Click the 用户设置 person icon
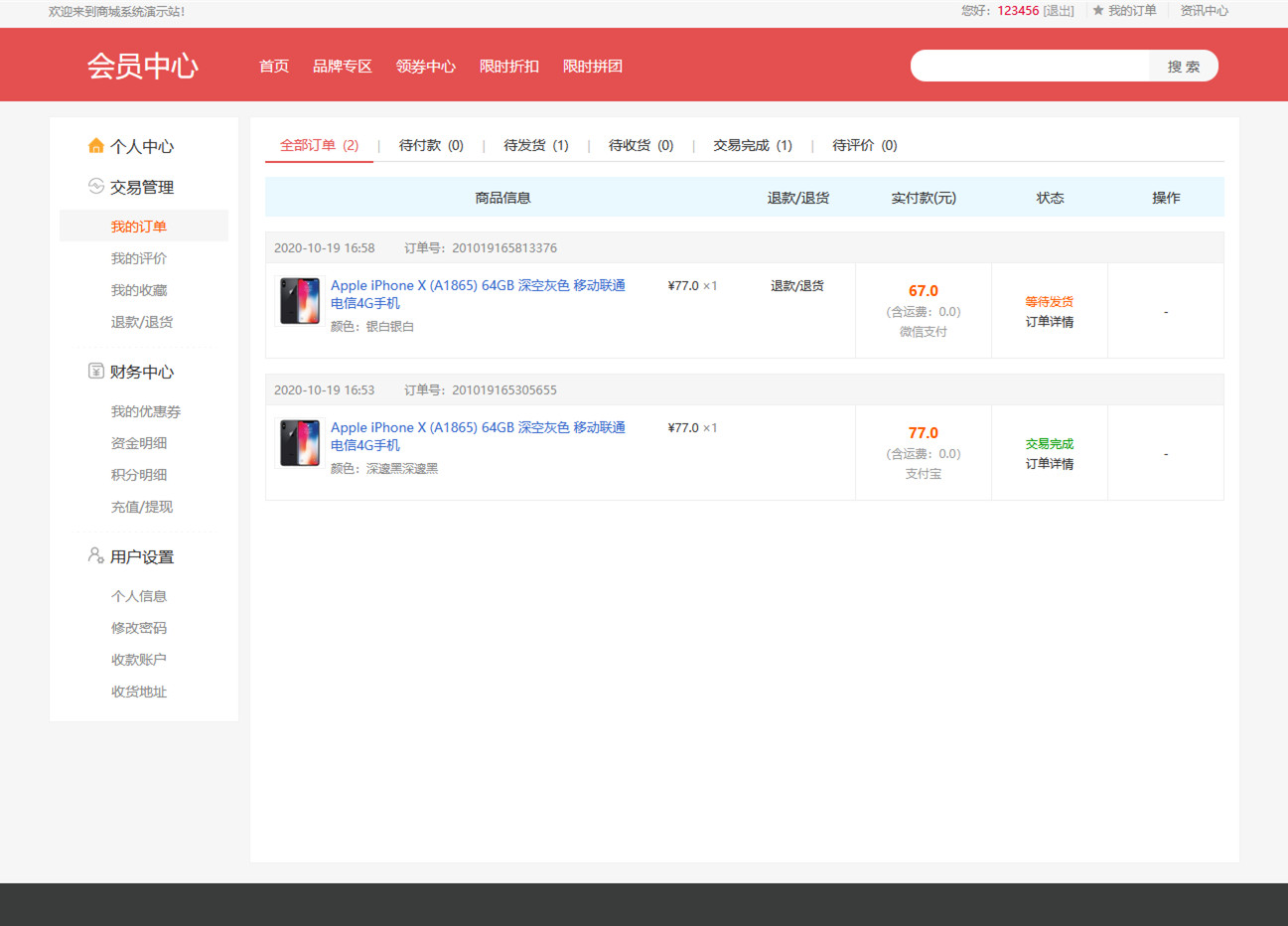Image resolution: width=1288 pixels, height=926 pixels. 96,555
